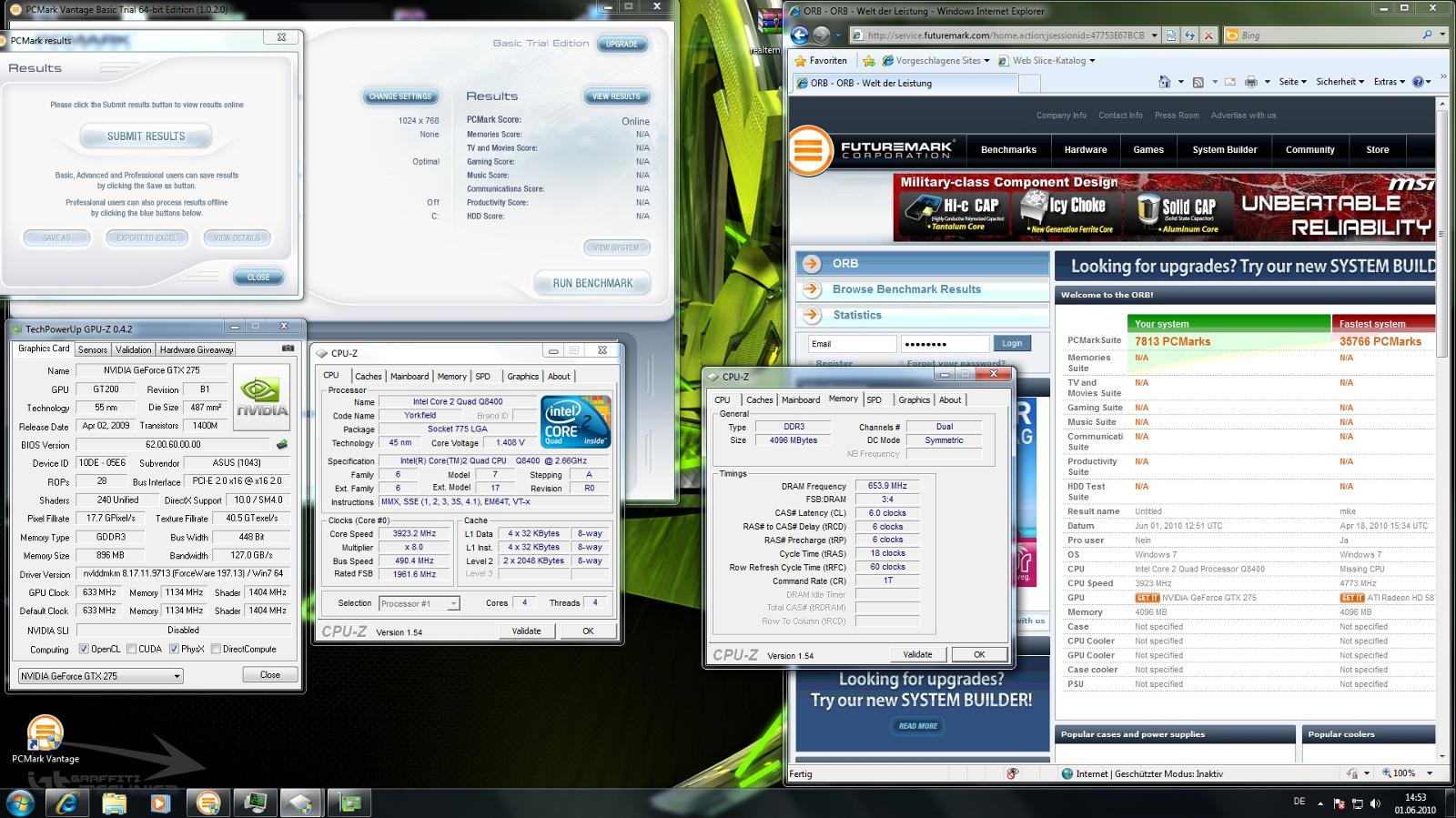Click Change Settings button
Viewport: 1456px width, 818px height.
400,96
